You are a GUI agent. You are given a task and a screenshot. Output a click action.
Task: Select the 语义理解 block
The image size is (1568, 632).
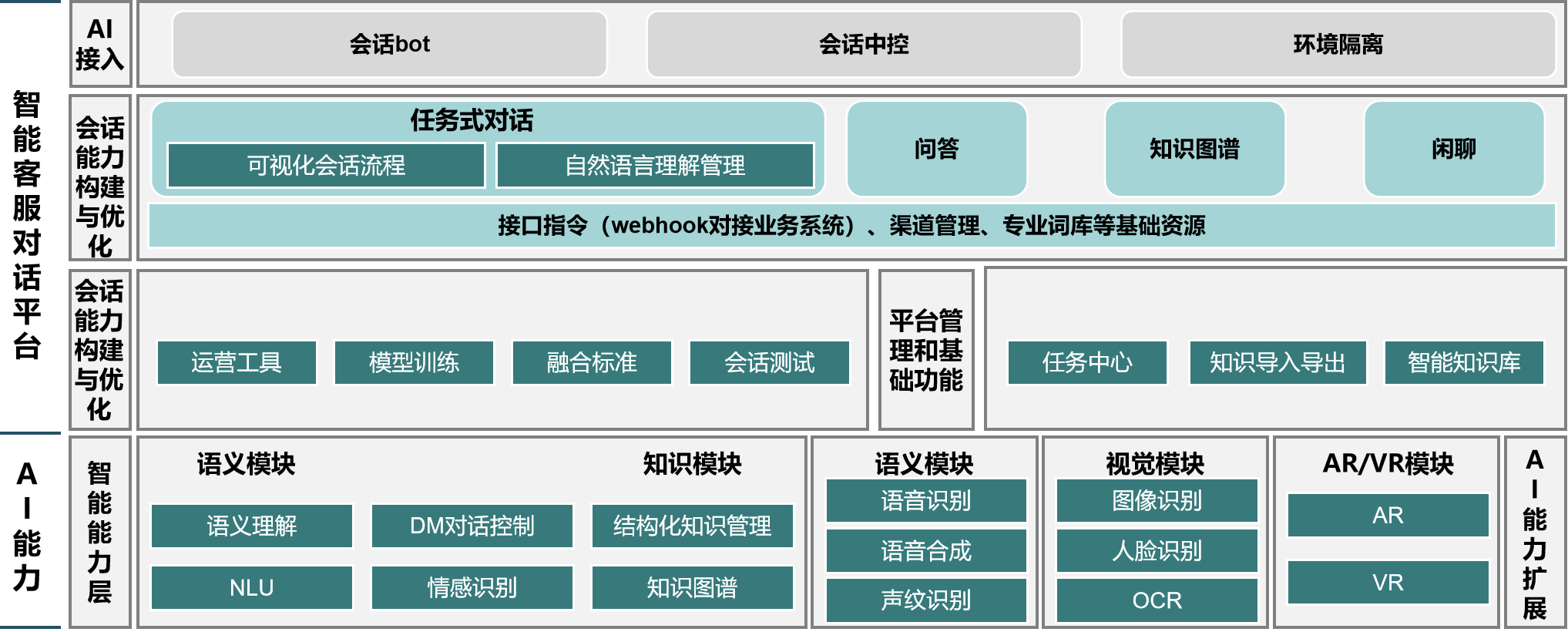[x=252, y=526]
